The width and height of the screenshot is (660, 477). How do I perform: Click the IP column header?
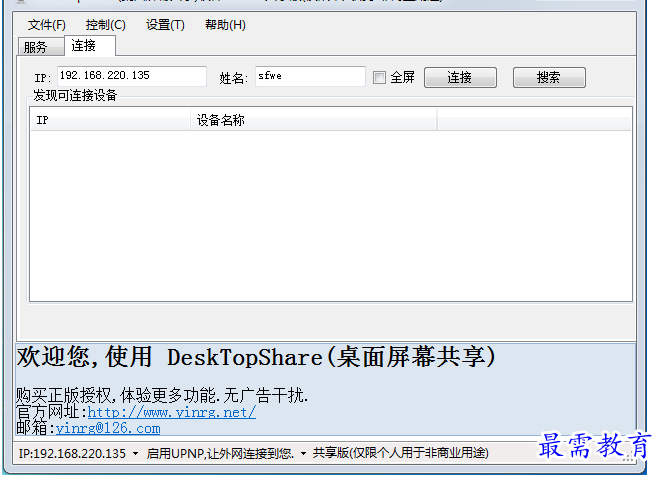coord(110,120)
